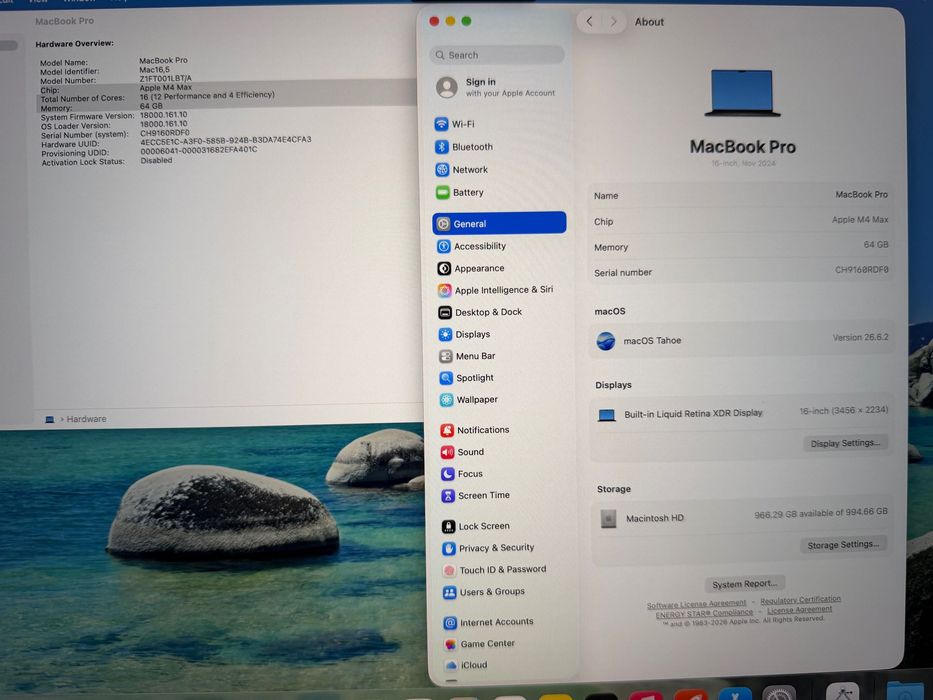Viewport: 933px width, 700px height.
Task: Click Activation Lock Status Disabled value
Action: point(156,161)
